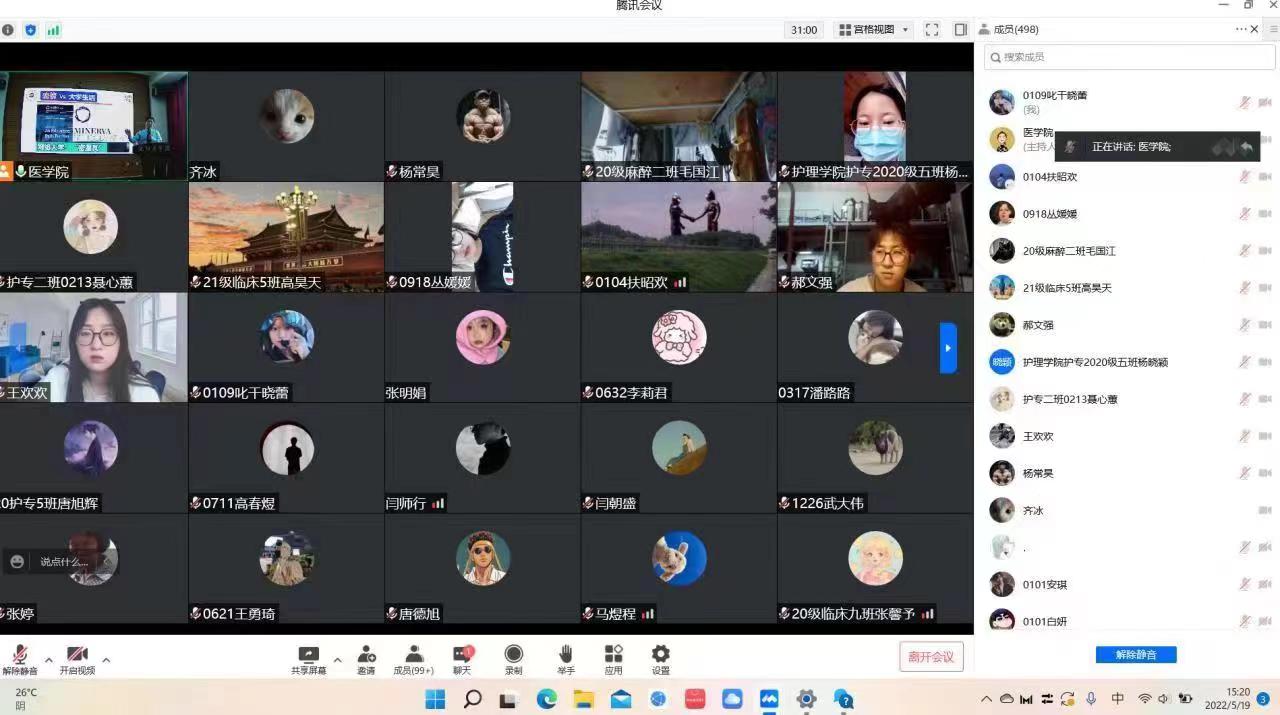1280x715 pixels.
Task: Start recording with the 录制 icon
Action: (513, 657)
